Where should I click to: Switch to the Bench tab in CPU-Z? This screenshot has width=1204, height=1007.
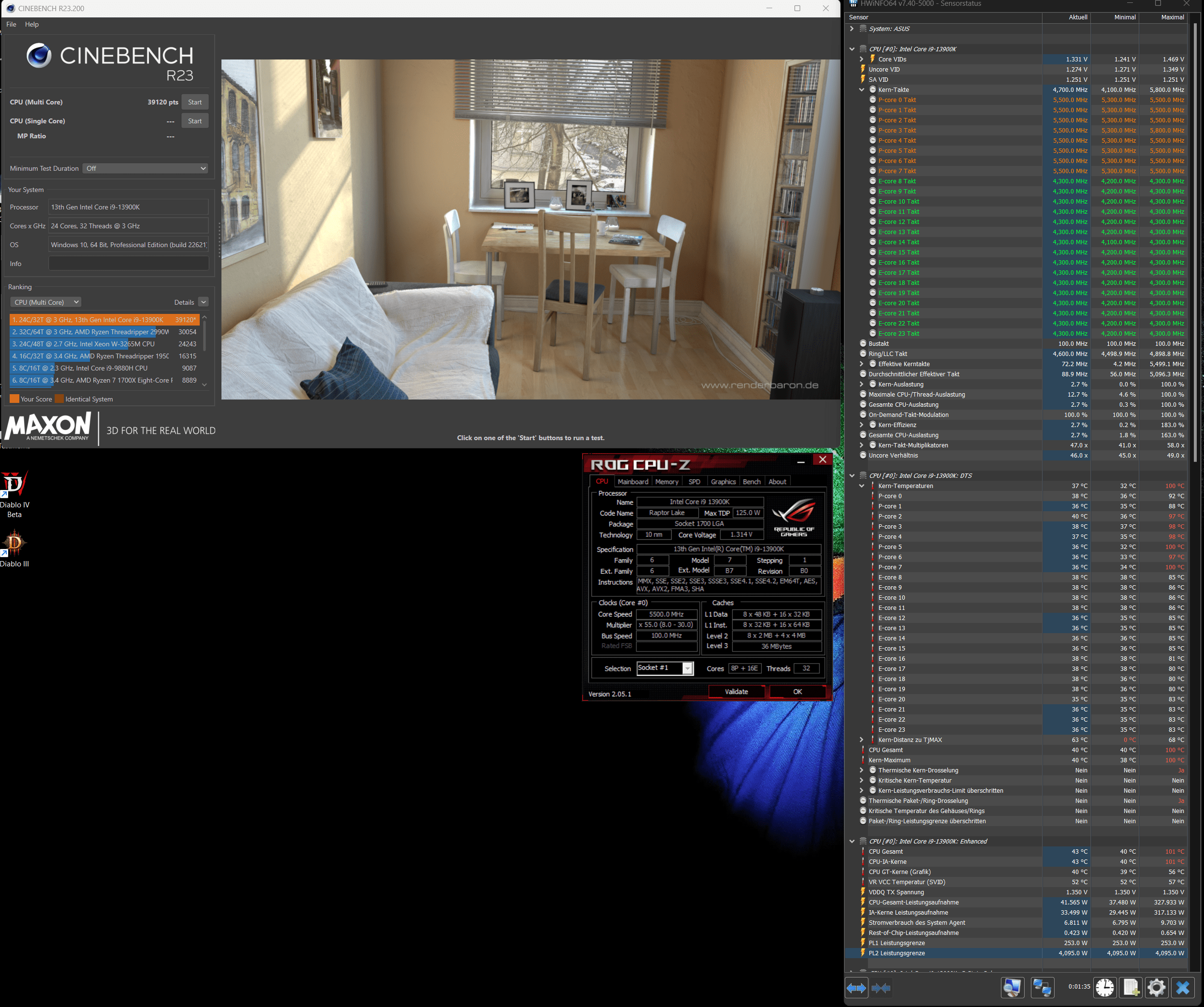click(751, 482)
